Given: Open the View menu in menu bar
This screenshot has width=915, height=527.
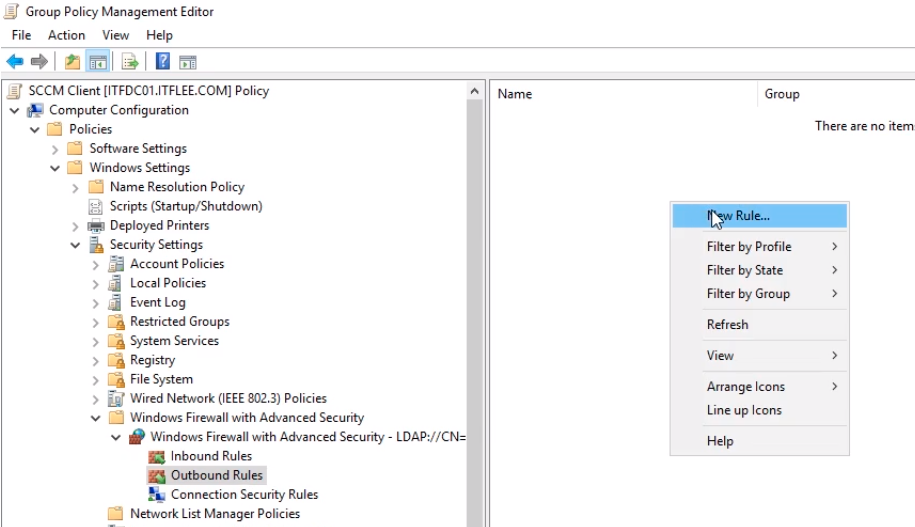Looking at the screenshot, I should 116,36.
